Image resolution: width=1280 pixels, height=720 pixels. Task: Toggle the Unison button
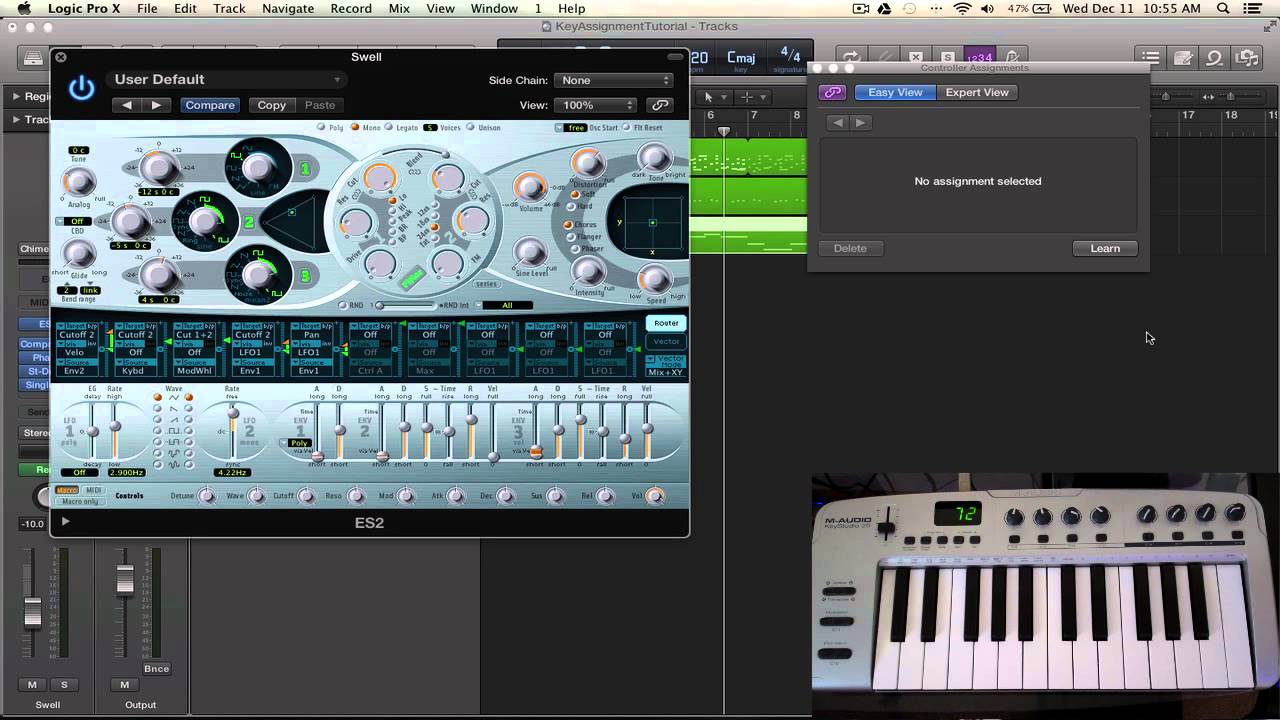[x=484, y=128]
